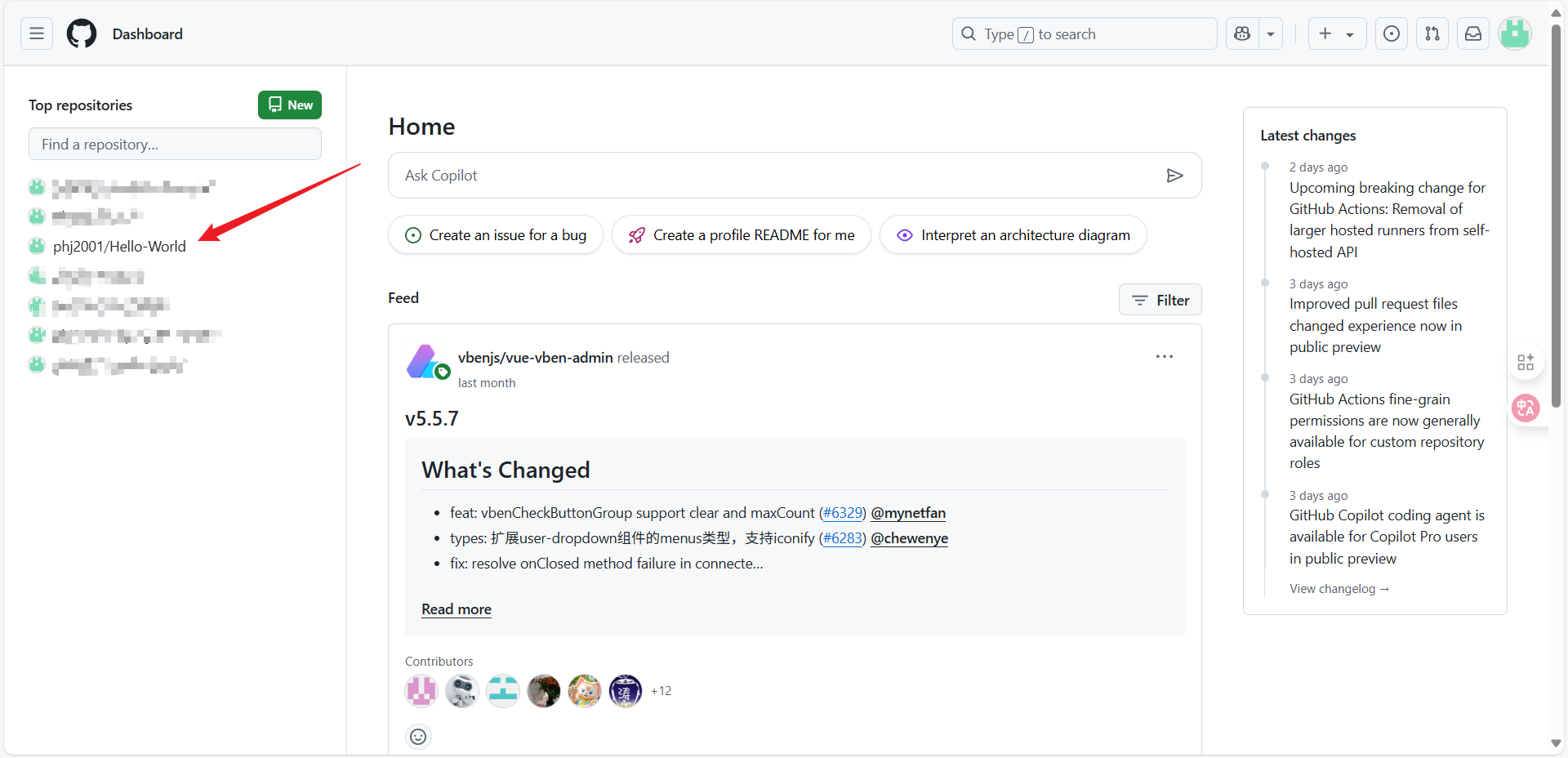The image size is (1568, 758).
Task: Open the navigation hamburger menu
Action: (35, 33)
